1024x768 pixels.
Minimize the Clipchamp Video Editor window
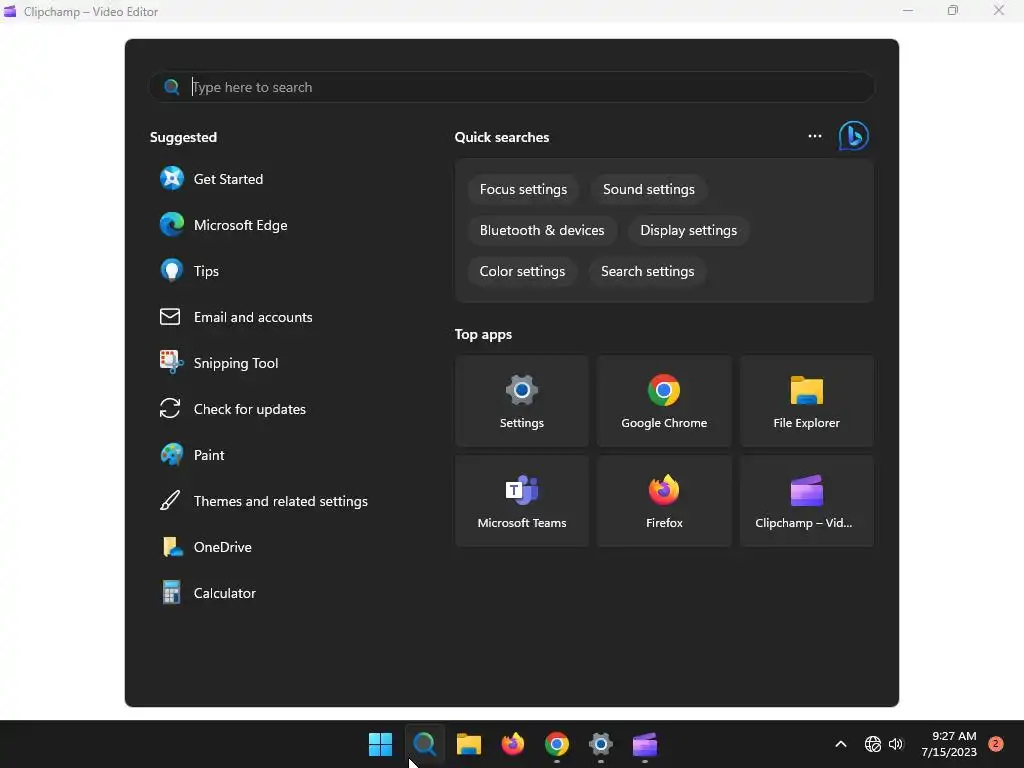(x=908, y=10)
